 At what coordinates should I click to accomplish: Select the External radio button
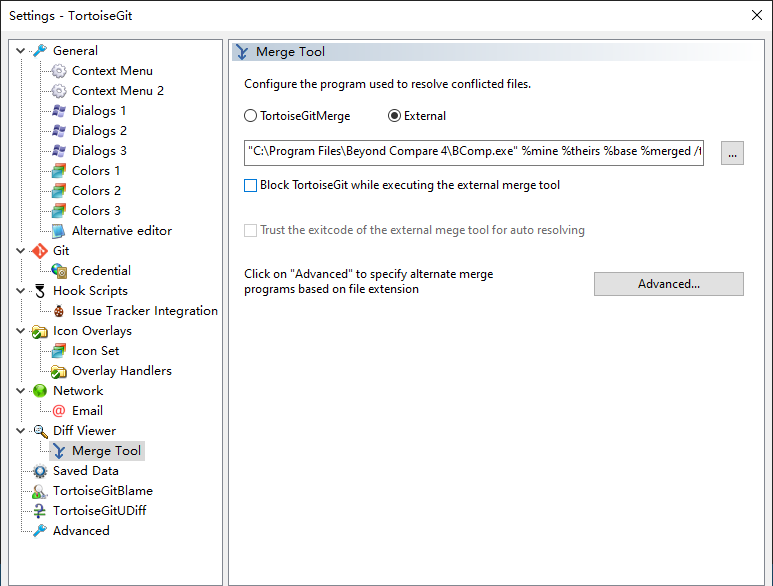pyautogui.click(x=394, y=116)
